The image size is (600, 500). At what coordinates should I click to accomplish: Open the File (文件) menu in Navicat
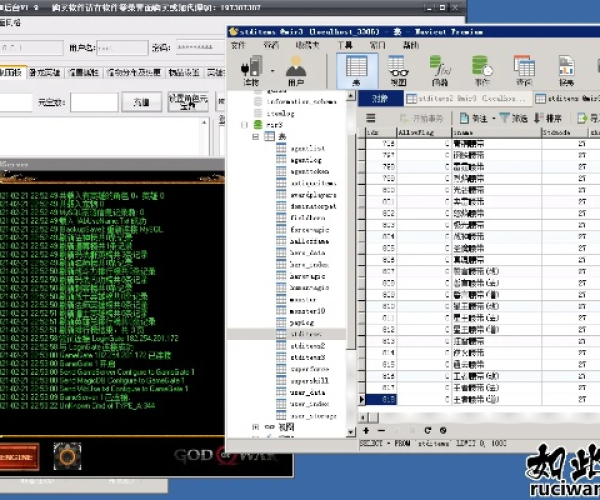tap(238, 45)
